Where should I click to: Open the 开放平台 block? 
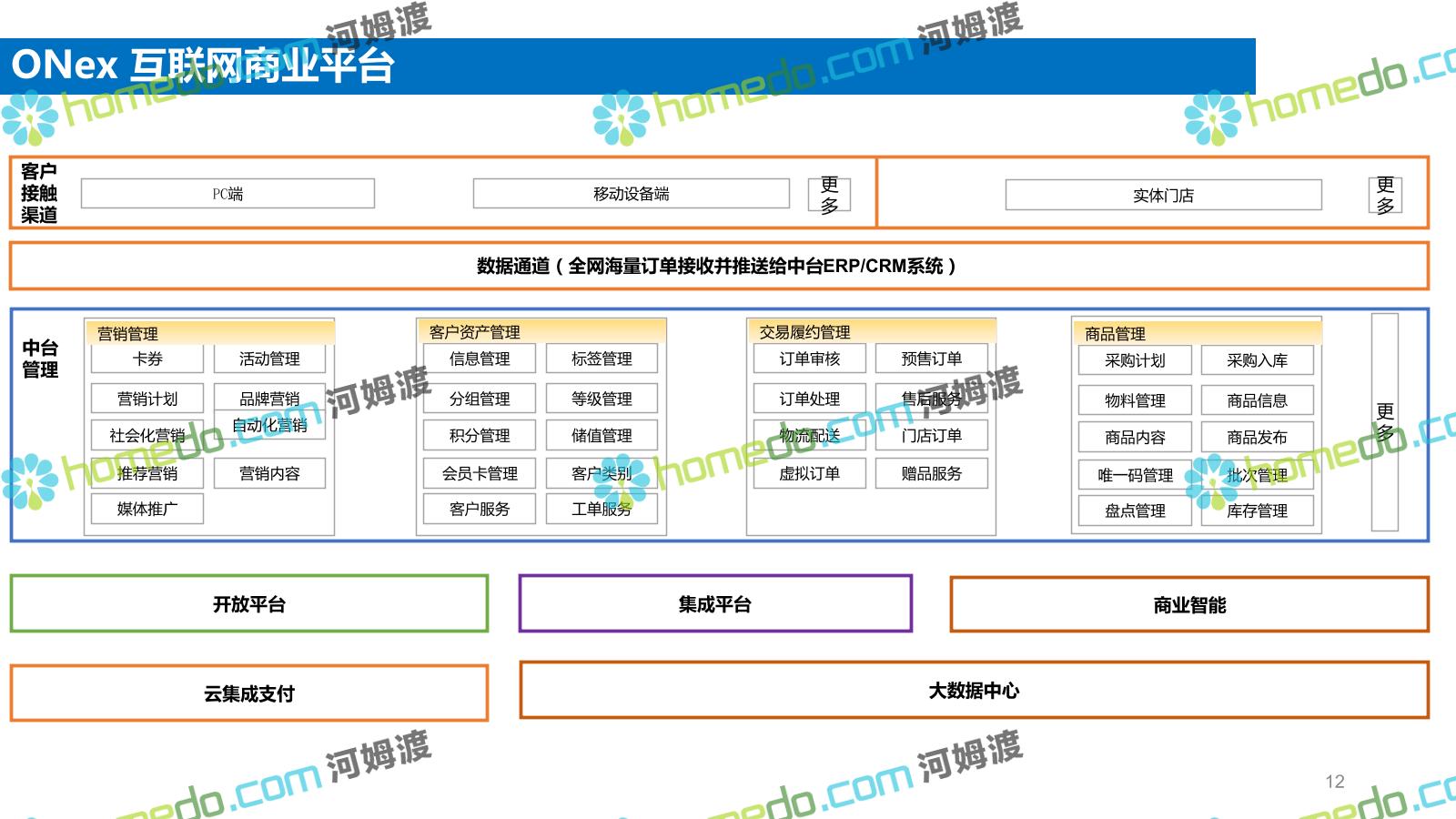click(249, 603)
